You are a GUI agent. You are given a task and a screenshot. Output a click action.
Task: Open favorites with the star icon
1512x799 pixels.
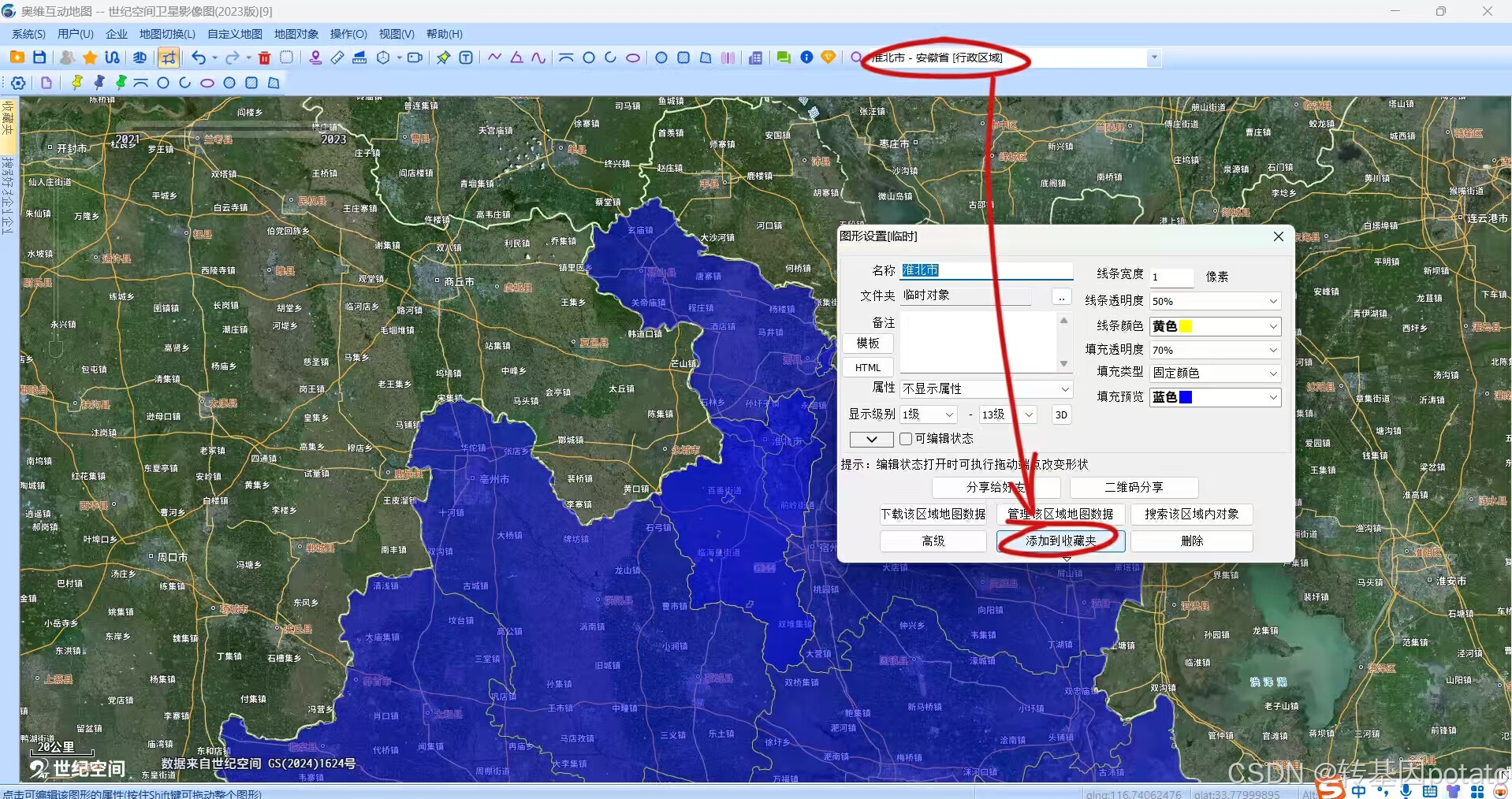coord(90,58)
